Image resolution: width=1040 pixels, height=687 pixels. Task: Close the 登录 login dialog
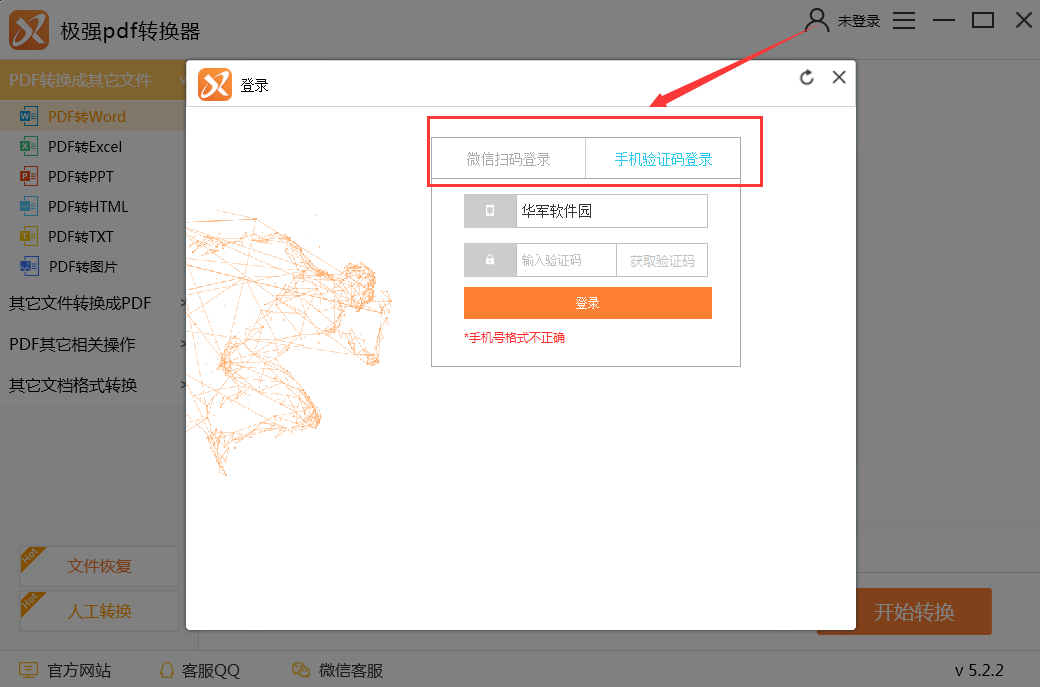click(x=839, y=77)
